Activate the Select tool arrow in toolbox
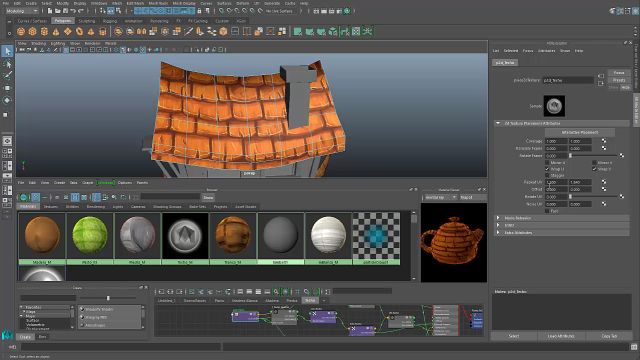640x360 pixels. point(7,51)
